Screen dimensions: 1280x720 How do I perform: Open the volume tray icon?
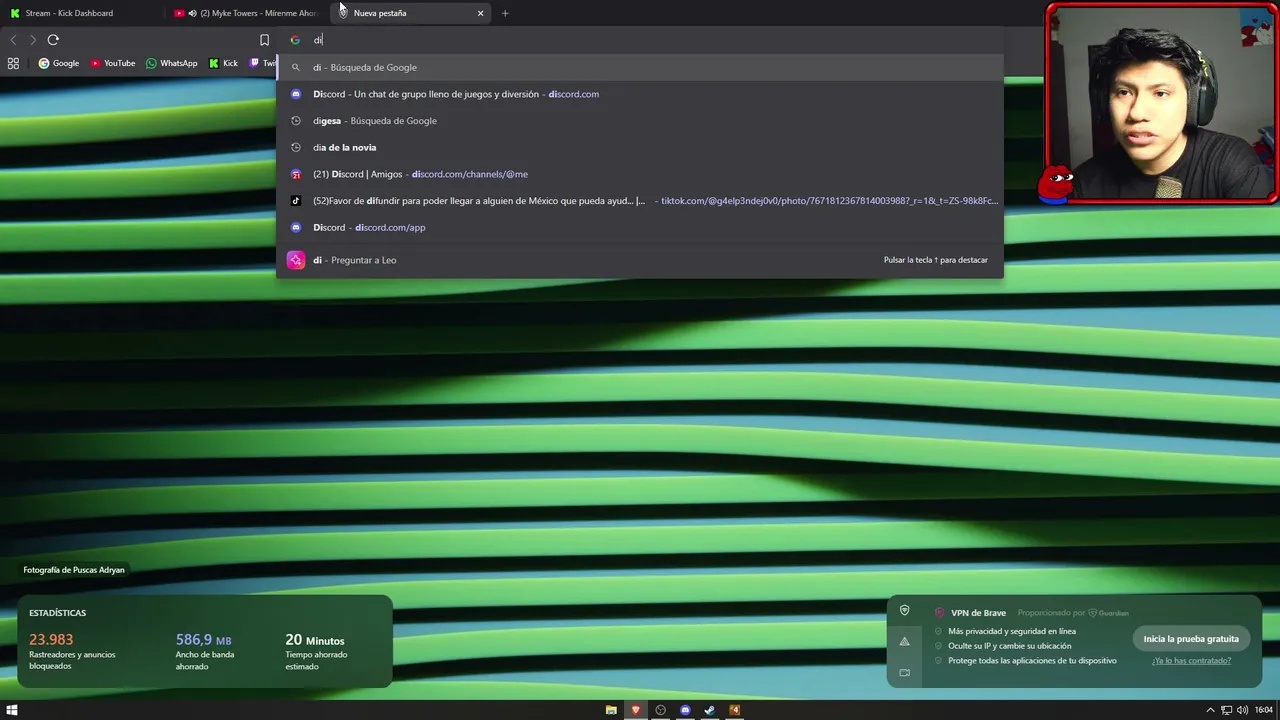[1242, 710]
